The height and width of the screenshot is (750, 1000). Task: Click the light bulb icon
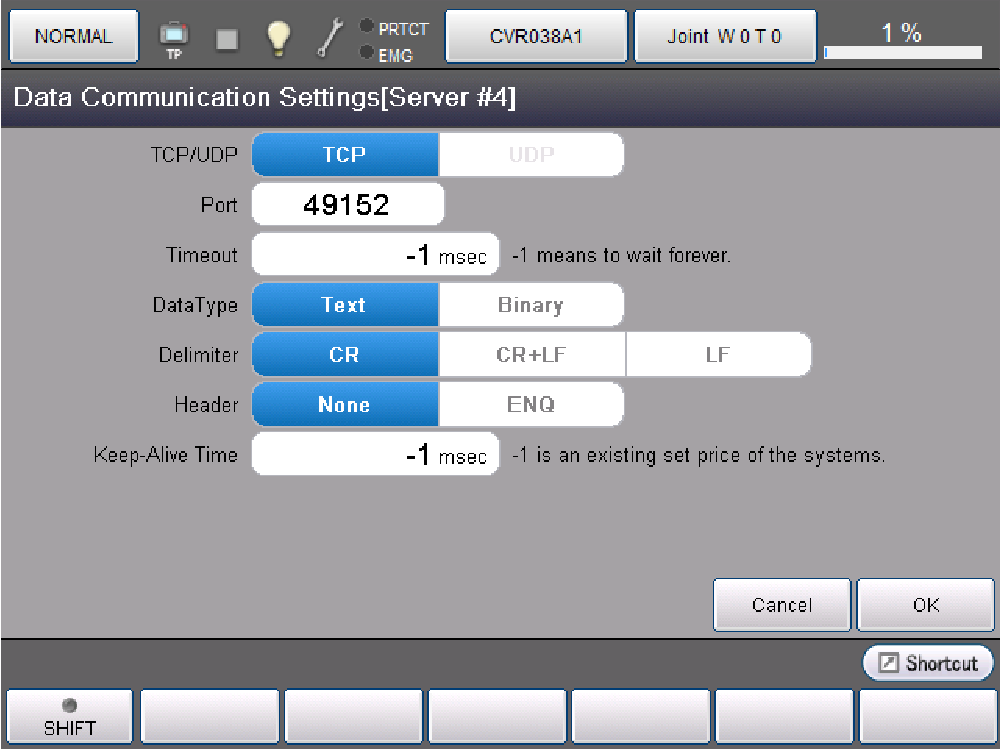278,38
